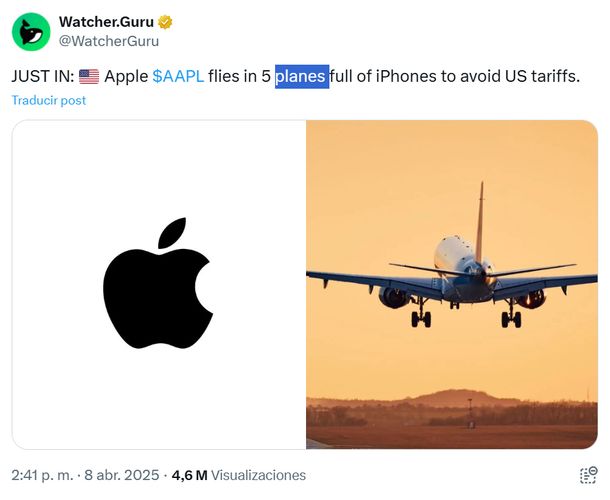Click the JUST IN: text

(42, 76)
